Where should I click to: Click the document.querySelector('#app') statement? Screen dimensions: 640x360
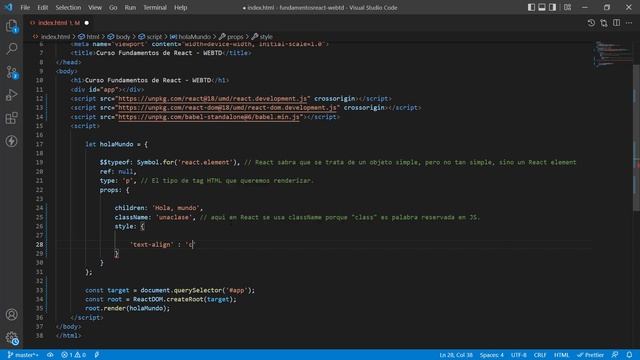point(198,290)
